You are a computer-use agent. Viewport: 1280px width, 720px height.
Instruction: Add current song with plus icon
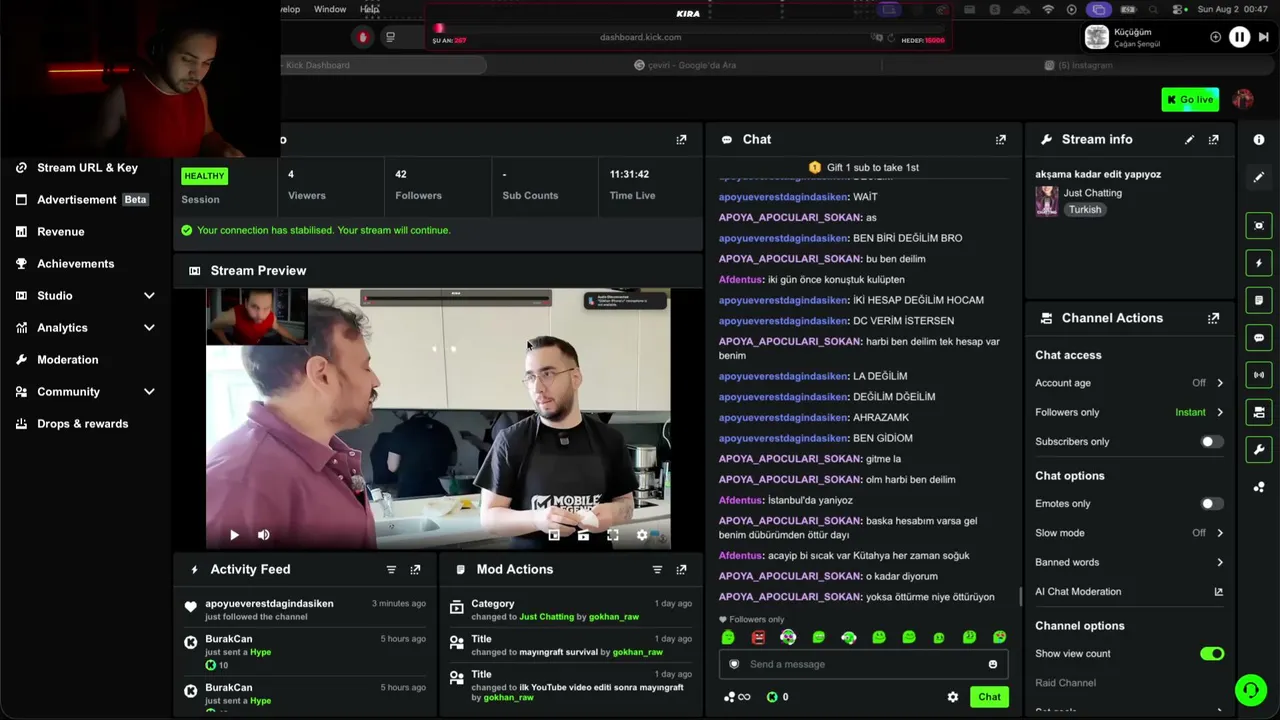coord(1215,37)
